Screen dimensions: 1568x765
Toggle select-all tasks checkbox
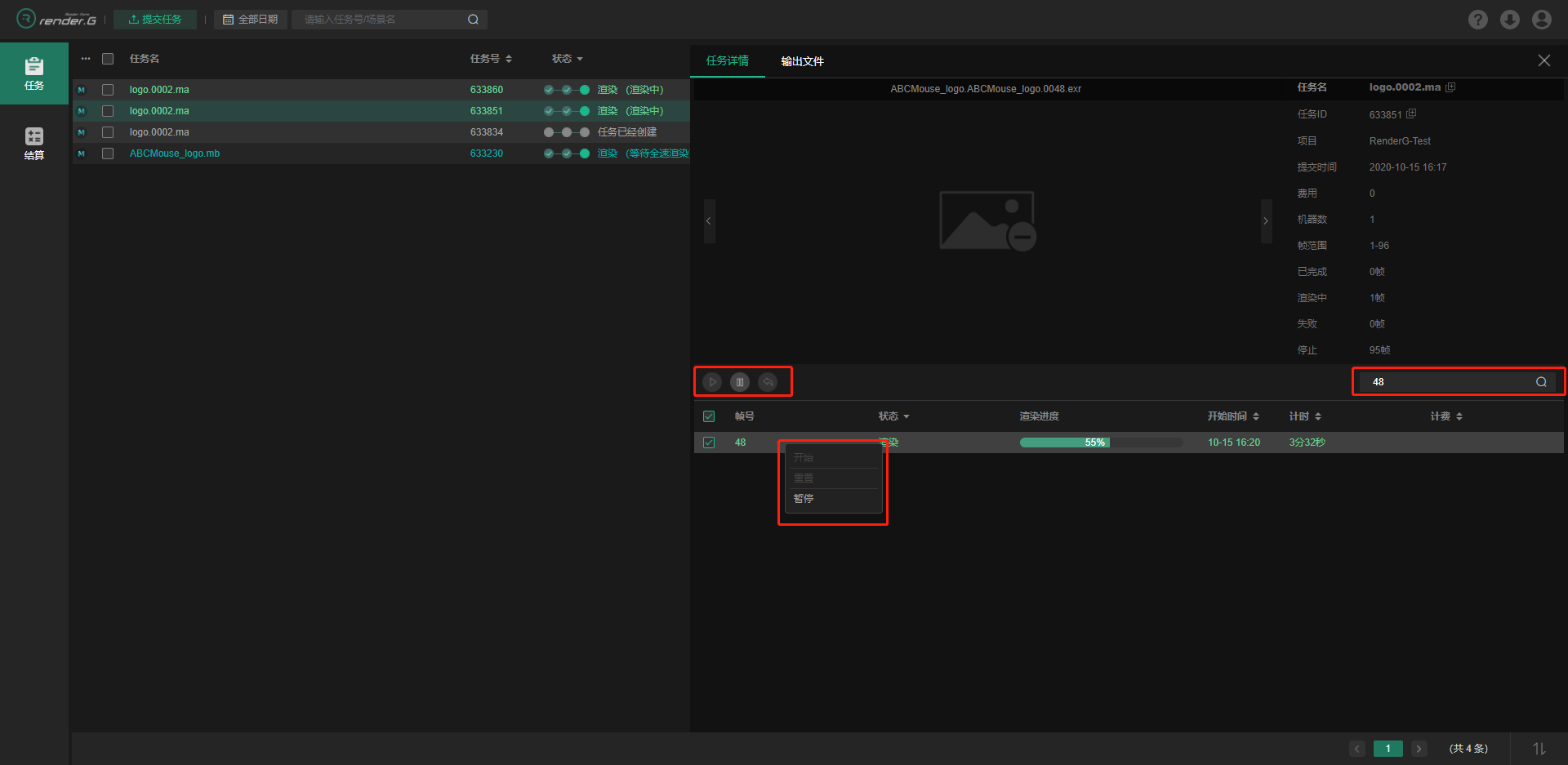pyautogui.click(x=108, y=59)
